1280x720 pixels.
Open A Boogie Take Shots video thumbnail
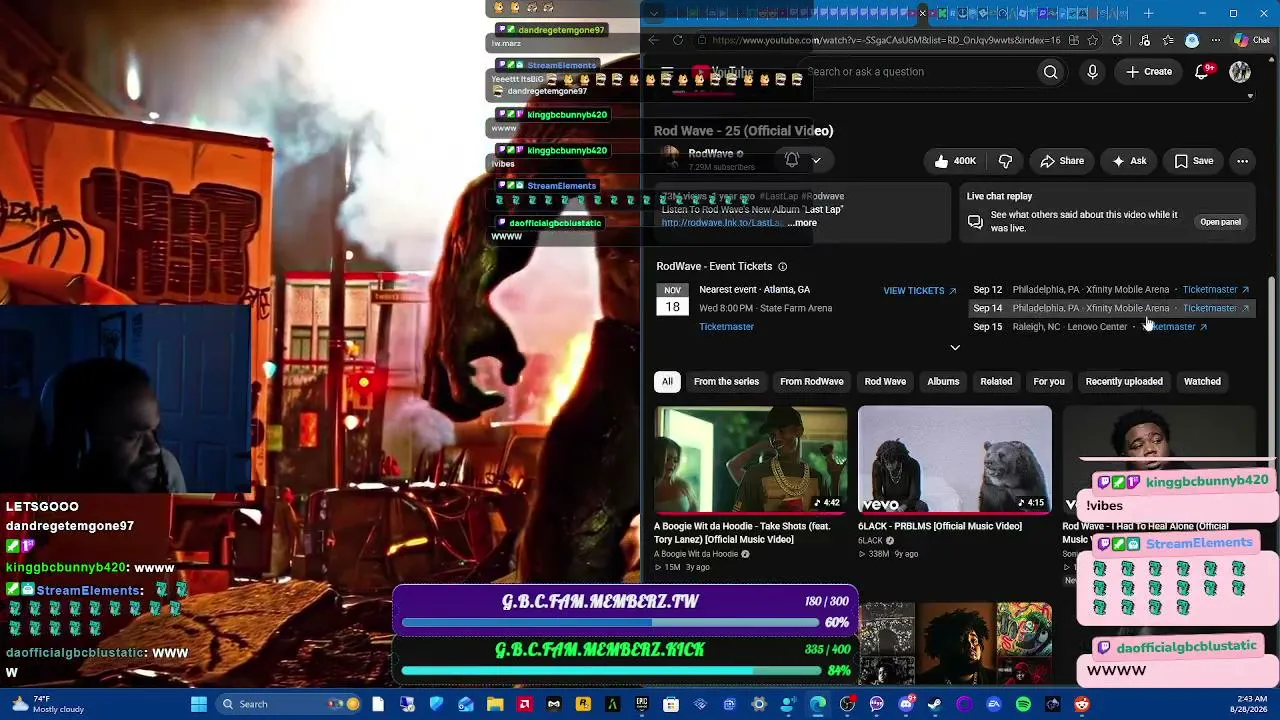pos(751,459)
